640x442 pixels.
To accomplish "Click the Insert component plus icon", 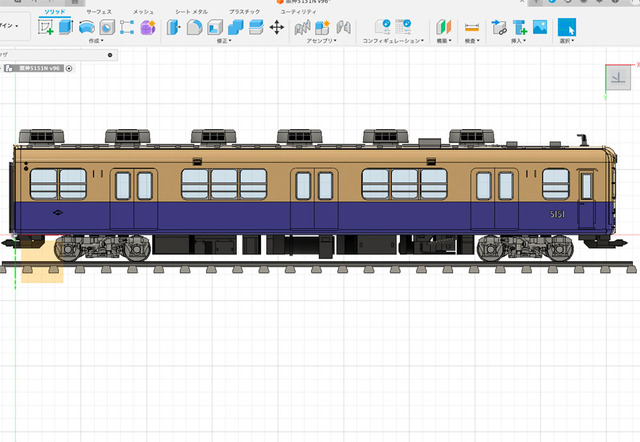I will pos(520,27).
